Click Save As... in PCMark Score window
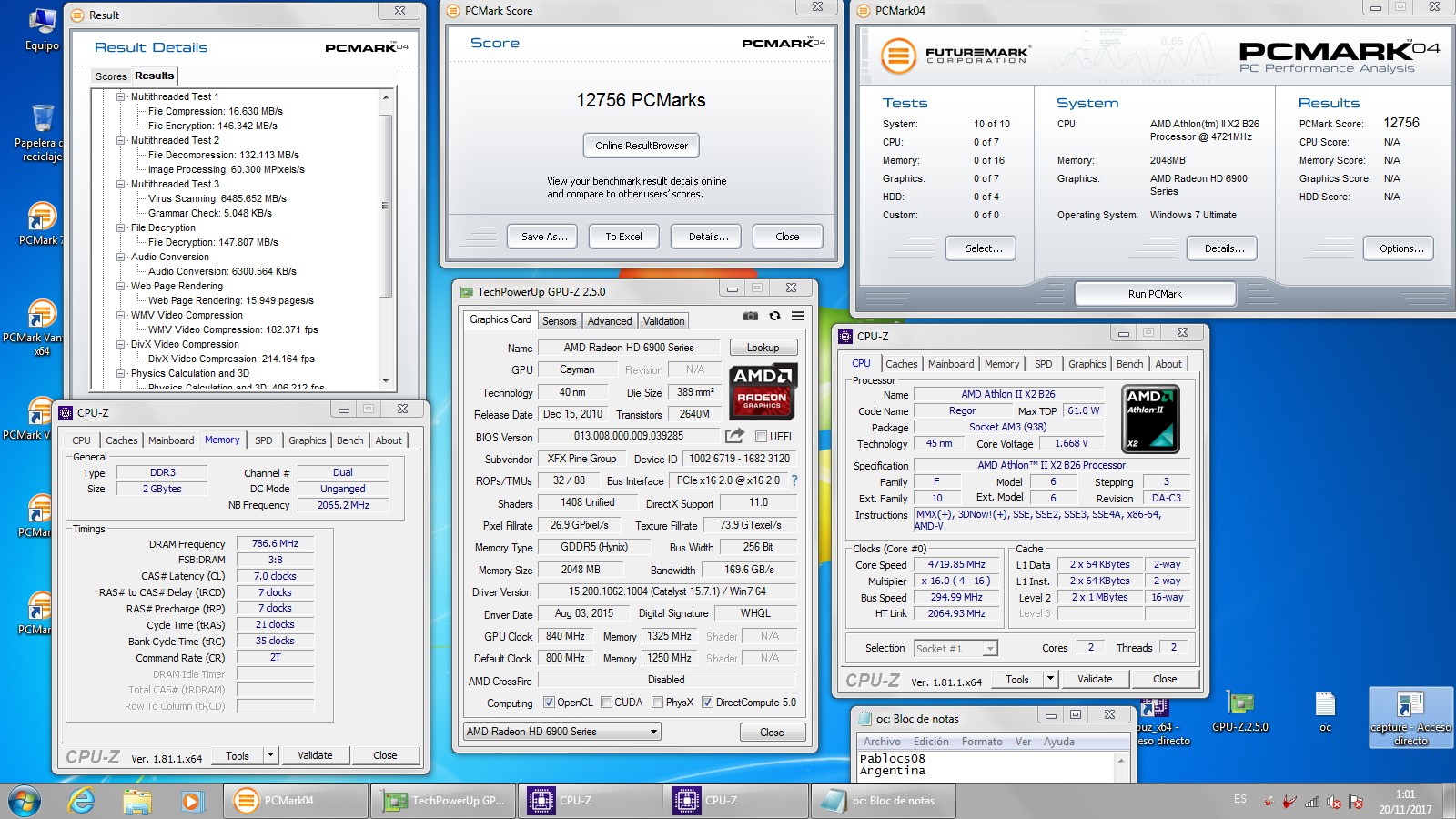Viewport: 1456px width, 819px height. click(x=544, y=237)
